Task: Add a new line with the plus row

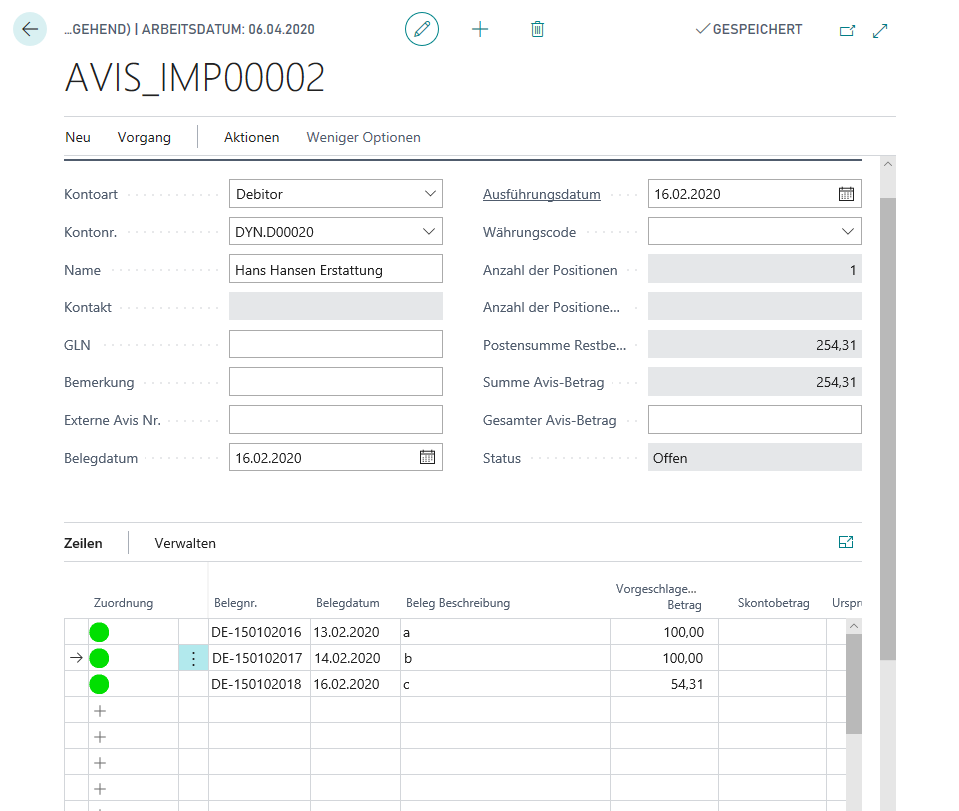Action: coord(98,710)
